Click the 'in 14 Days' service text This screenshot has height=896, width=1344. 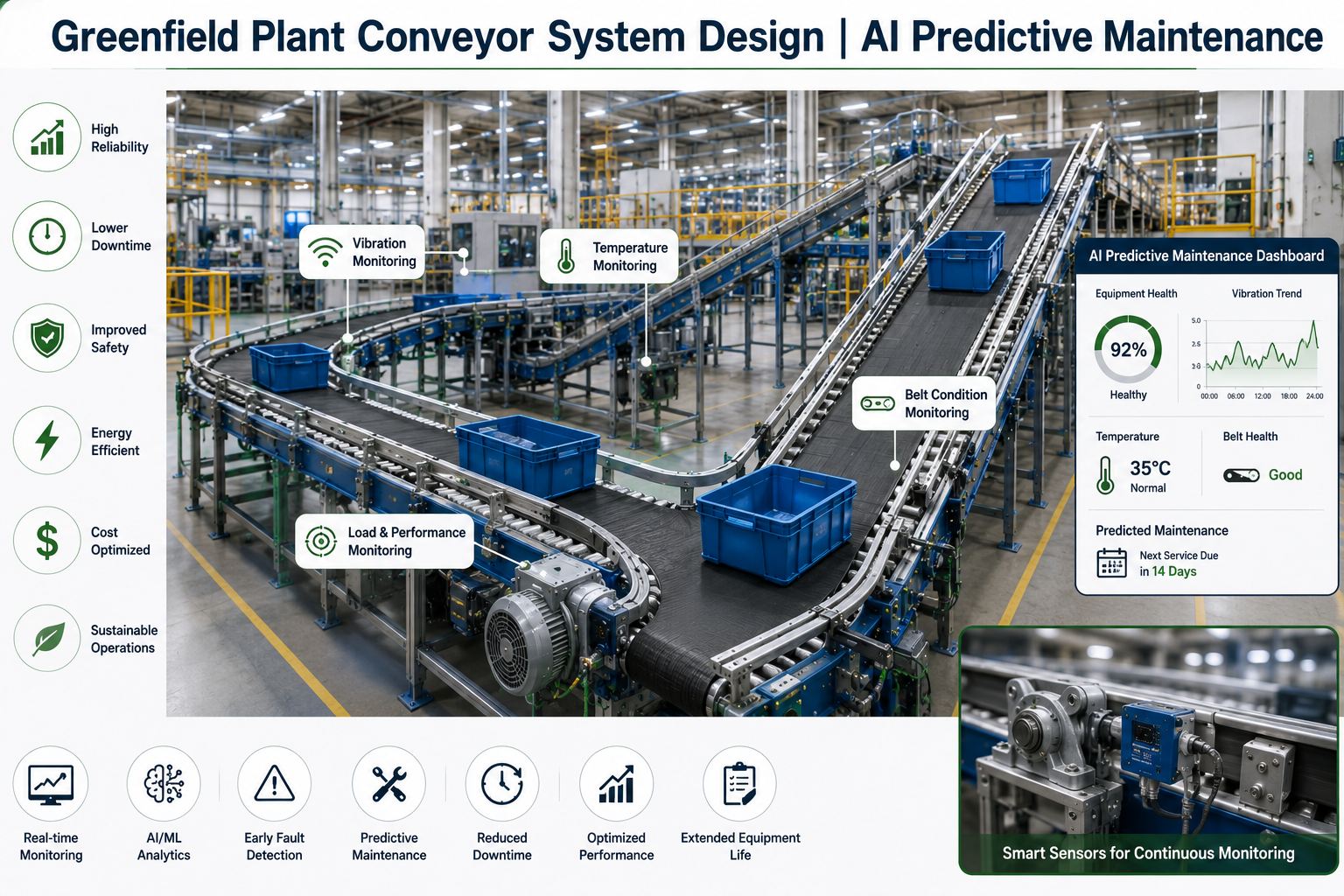point(1167,571)
